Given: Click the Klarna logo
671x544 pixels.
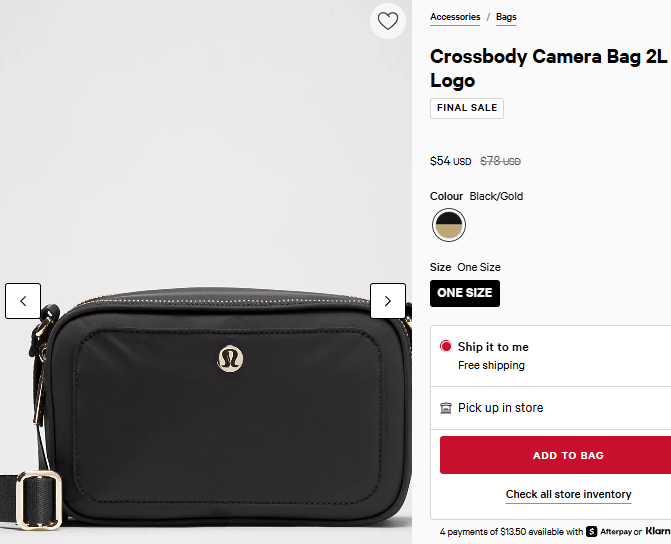Looking at the screenshot, I should tap(658, 531).
